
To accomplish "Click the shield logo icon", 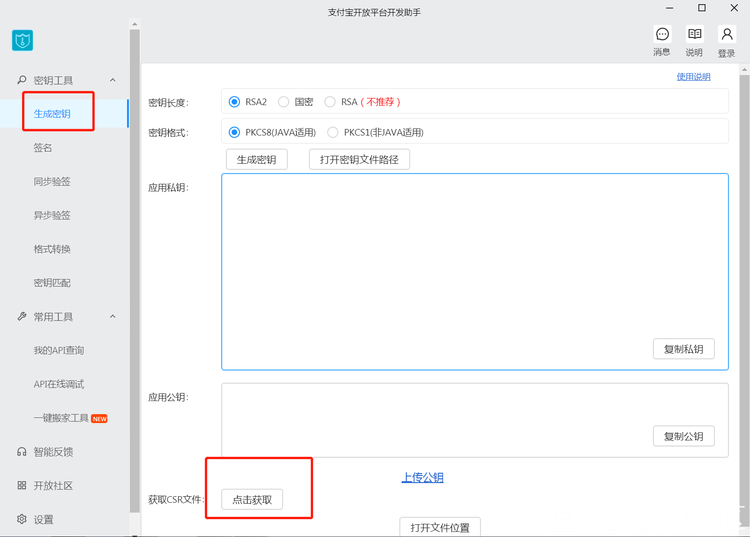I will (22, 41).
